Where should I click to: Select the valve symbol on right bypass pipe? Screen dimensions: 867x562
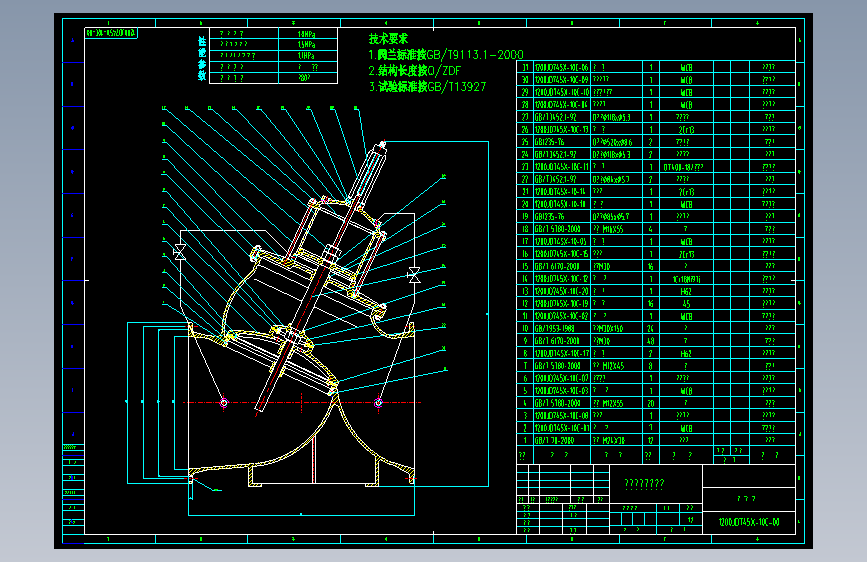414,275
